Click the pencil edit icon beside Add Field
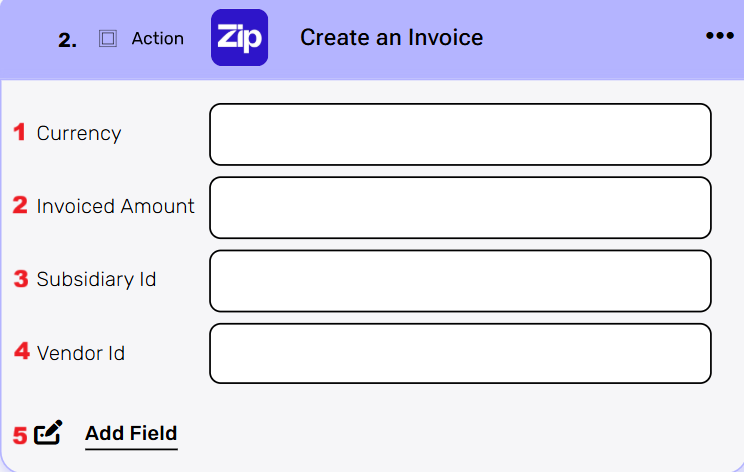Viewport: 744px width, 472px height. (48, 433)
